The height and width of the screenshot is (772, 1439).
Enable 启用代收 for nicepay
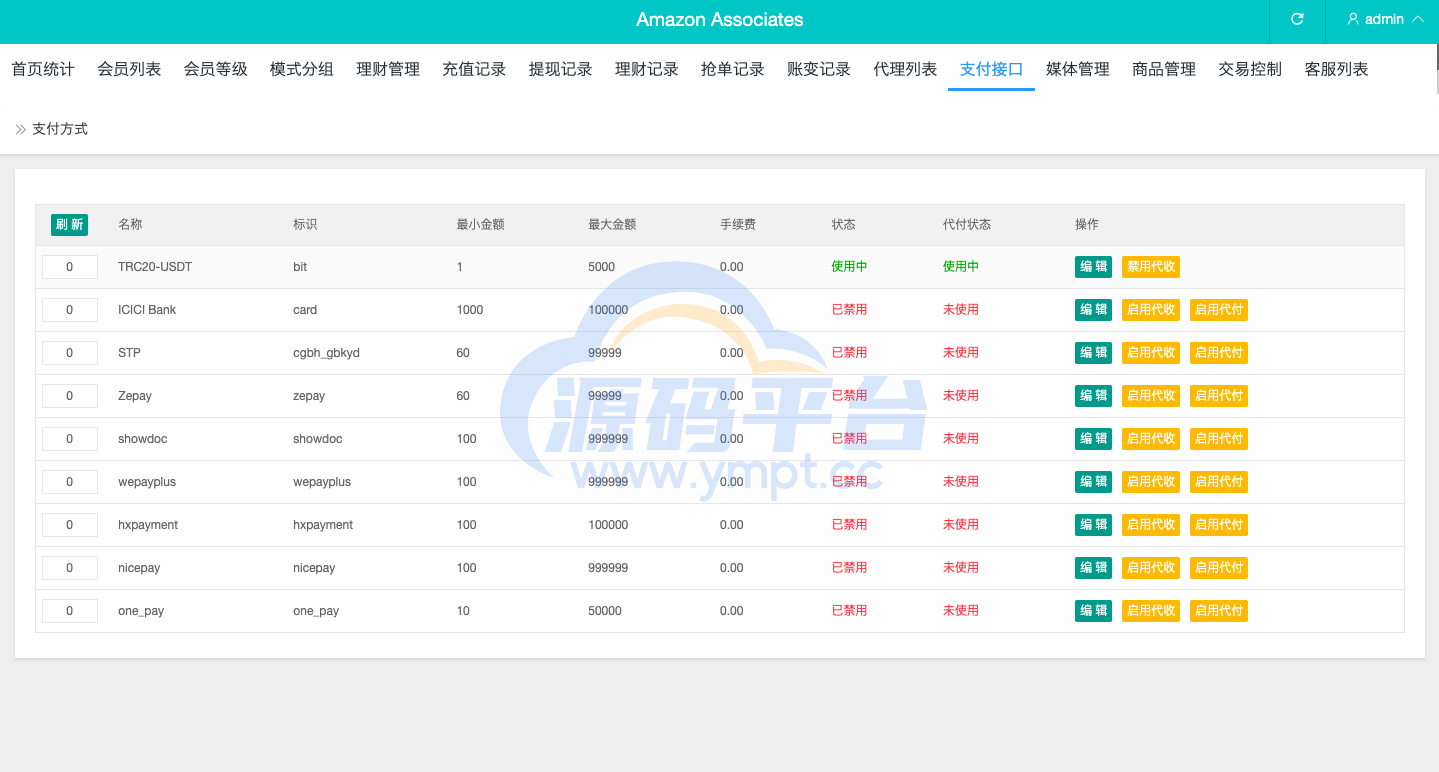pyautogui.click(x=1151, y=568)
